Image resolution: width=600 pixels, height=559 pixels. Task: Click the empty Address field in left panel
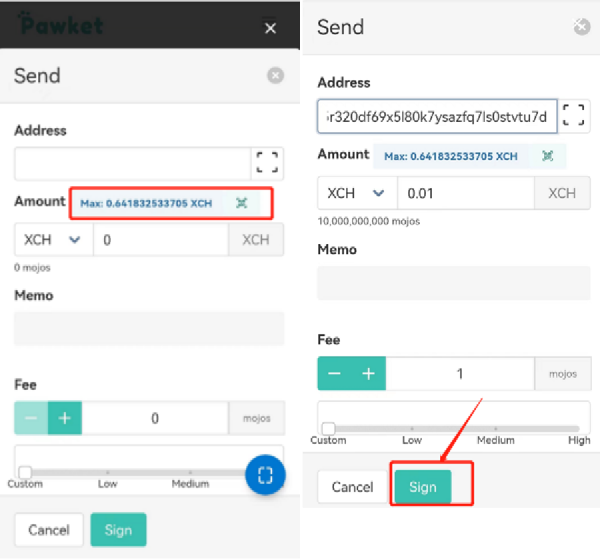[x=133, y=163]
